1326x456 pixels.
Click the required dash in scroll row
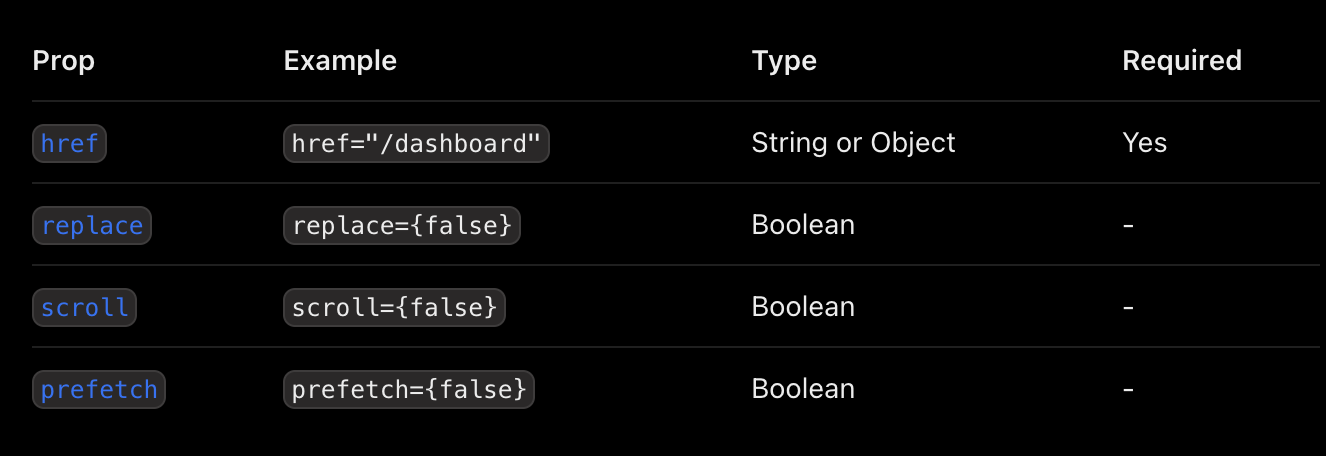click(1128, 307)
